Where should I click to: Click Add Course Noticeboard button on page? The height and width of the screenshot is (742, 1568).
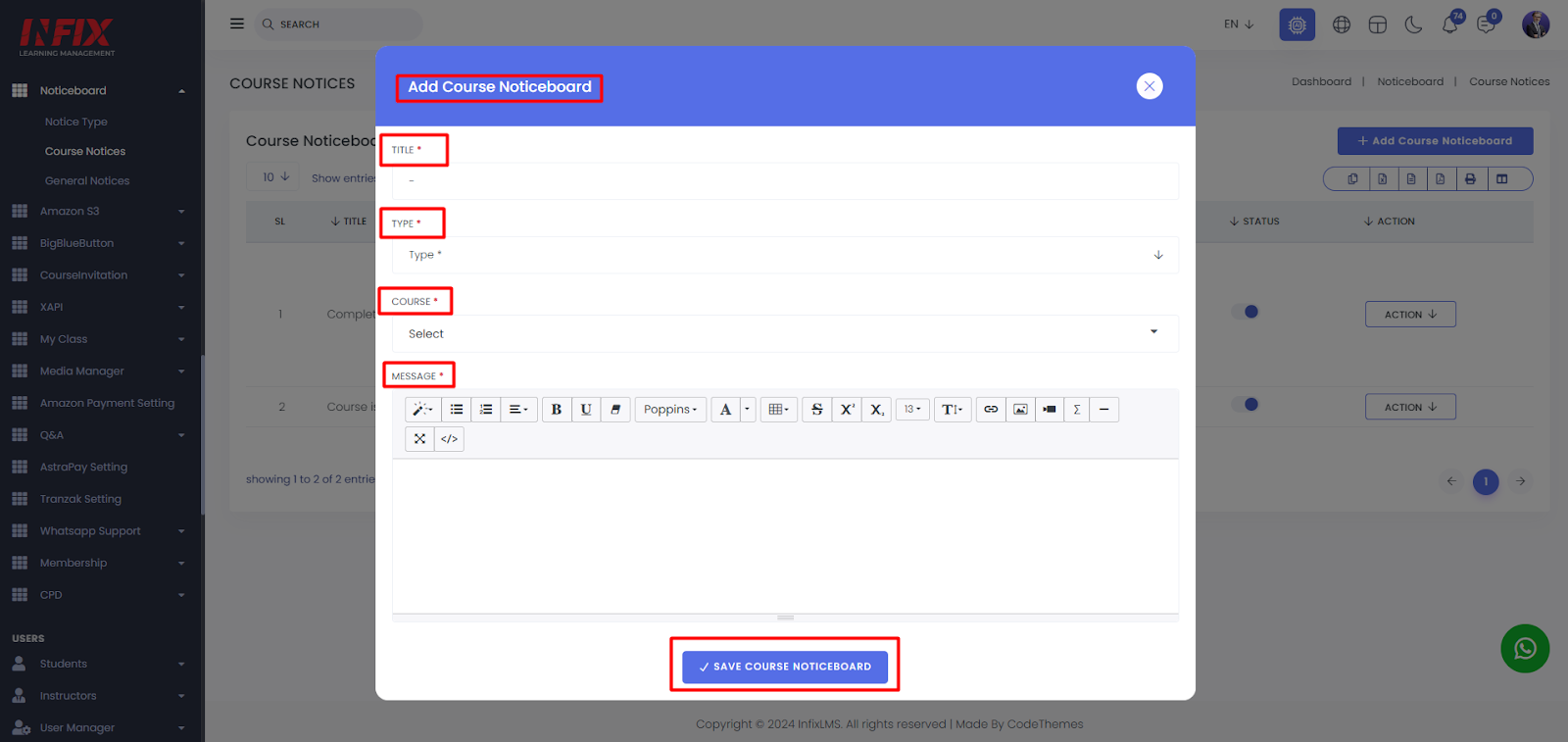(x=1435, y=141)
